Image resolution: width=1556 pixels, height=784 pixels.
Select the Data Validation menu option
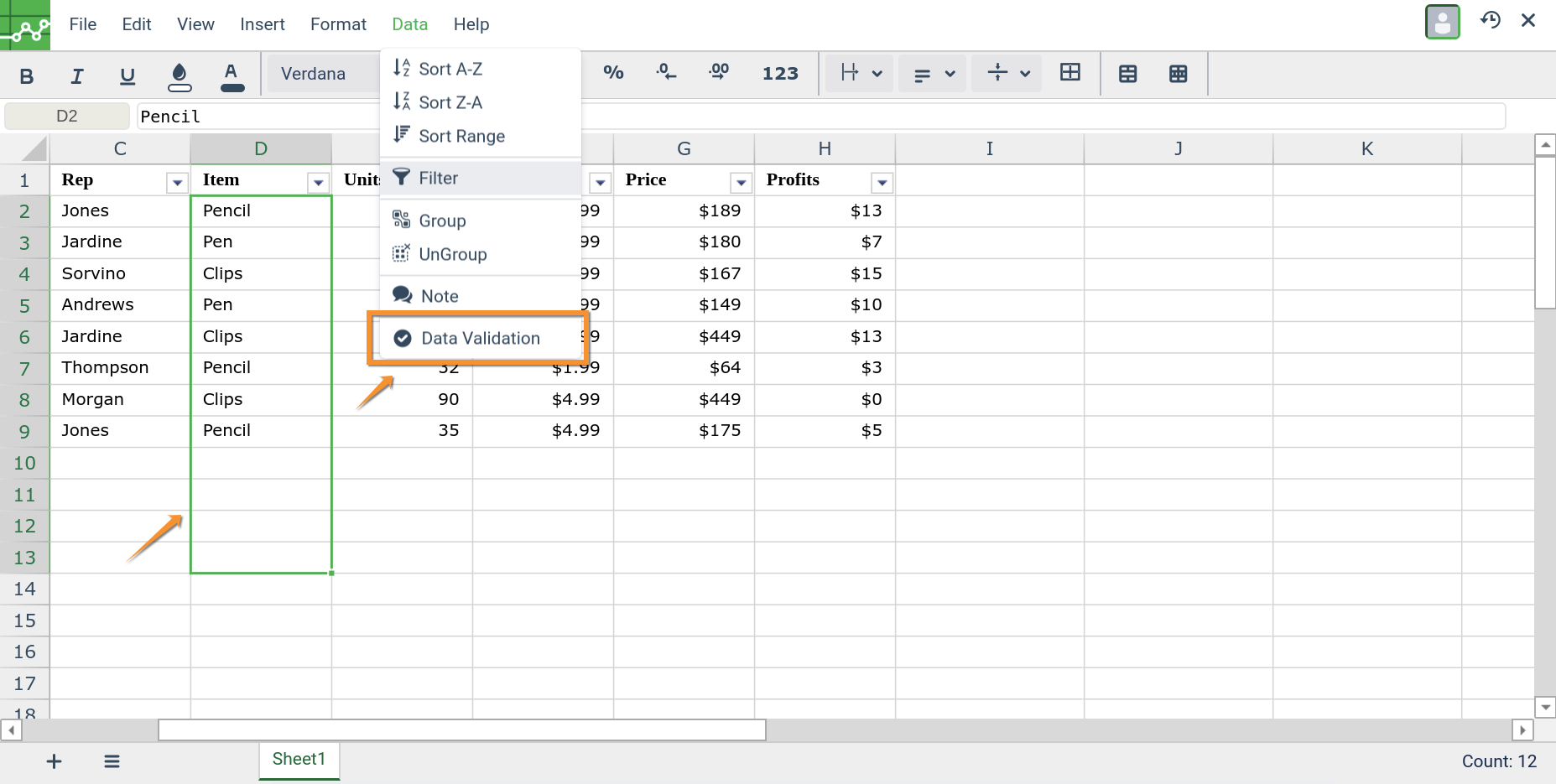(479, 338)
